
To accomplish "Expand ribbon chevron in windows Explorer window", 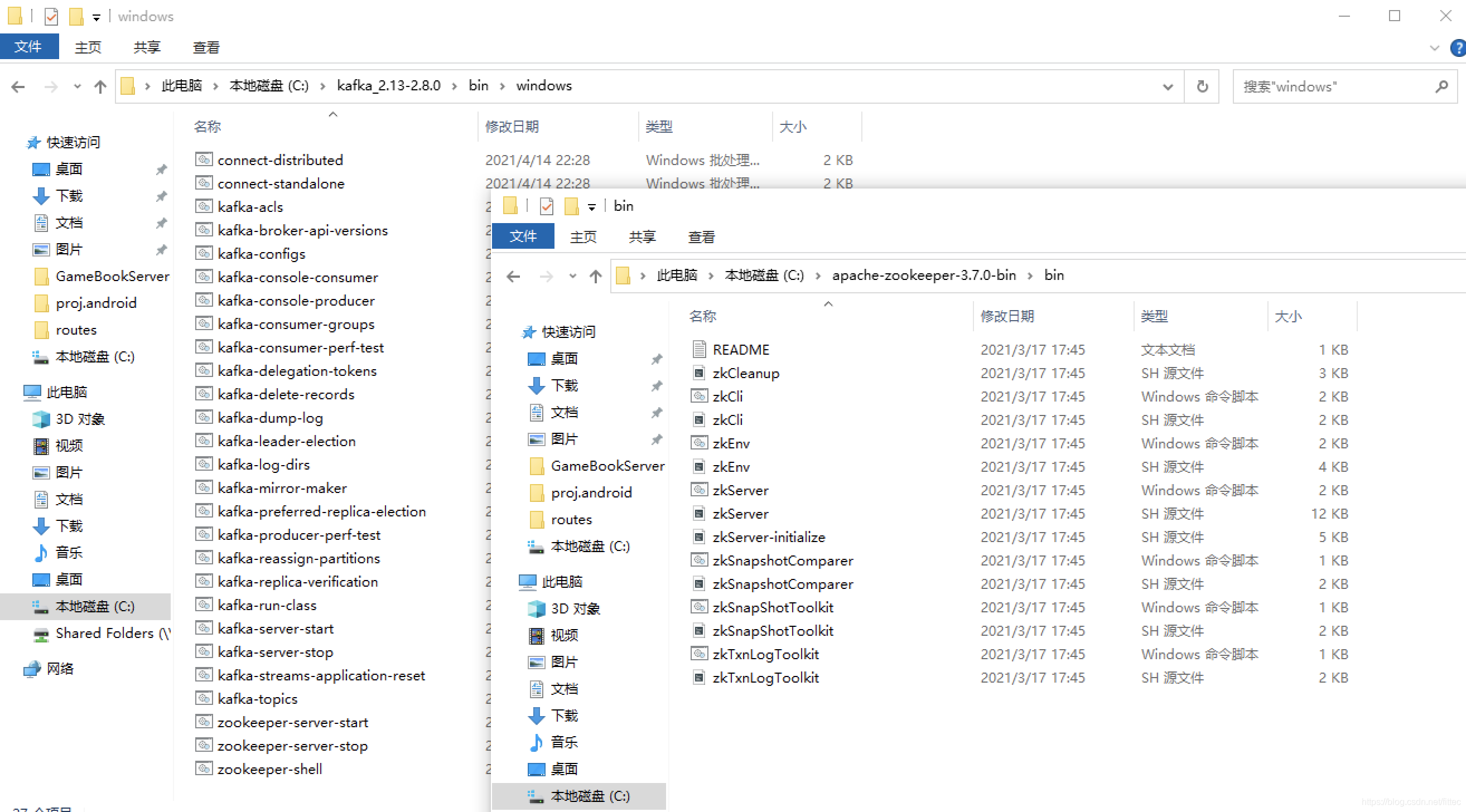I will click(1435, 48).
